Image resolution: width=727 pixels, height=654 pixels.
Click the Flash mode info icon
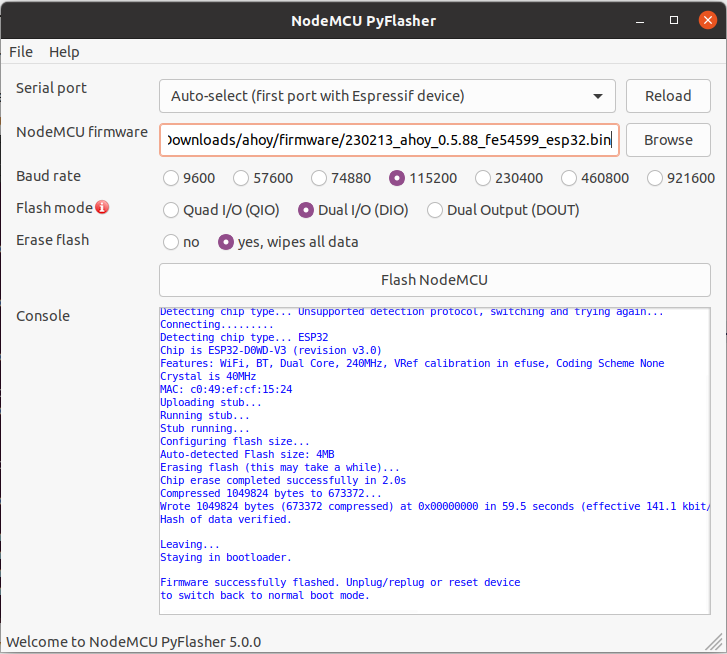(x=102, y=207)
